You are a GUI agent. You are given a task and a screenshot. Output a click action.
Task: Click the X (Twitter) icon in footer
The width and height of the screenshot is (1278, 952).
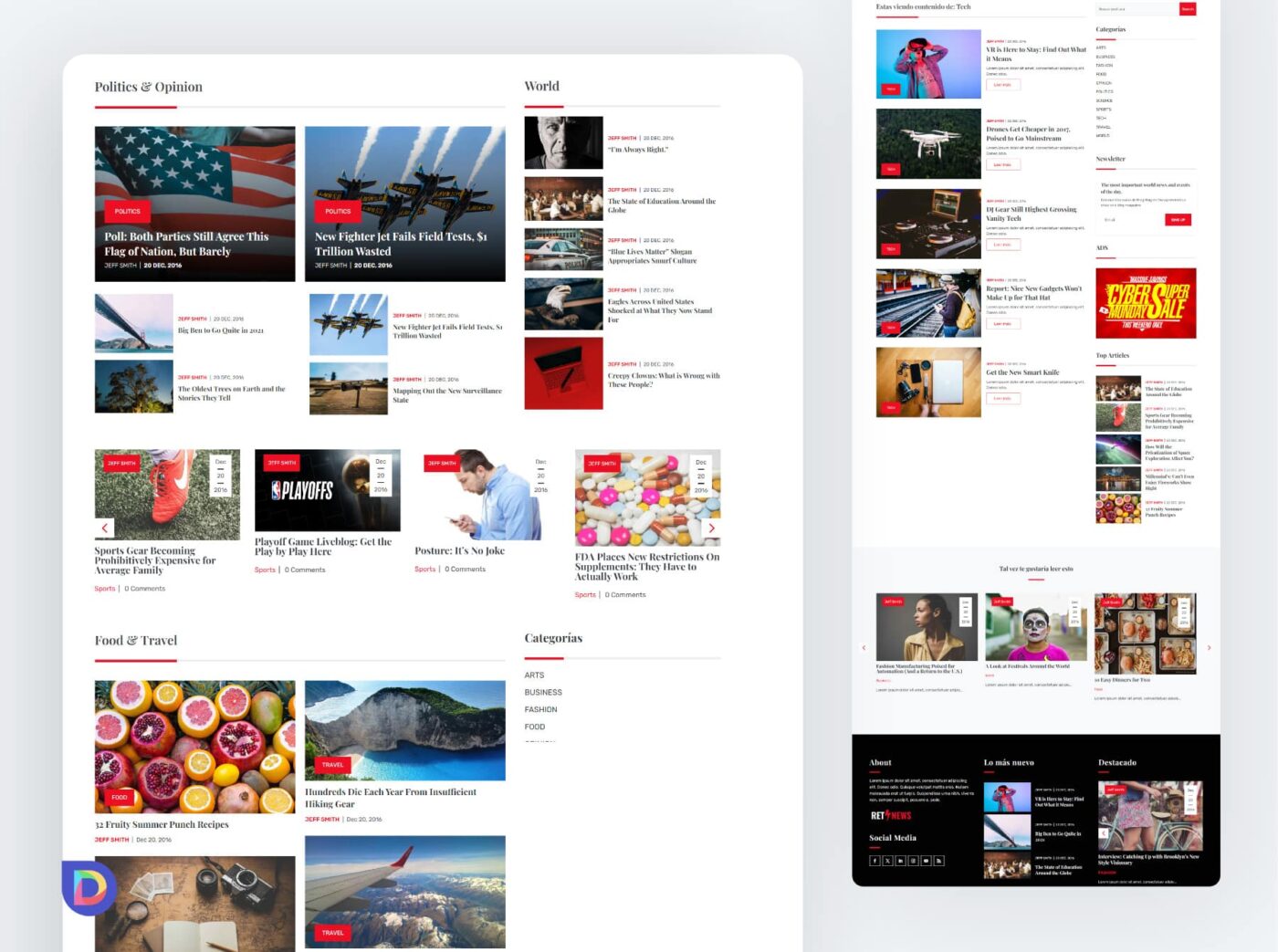coord(887,861)
